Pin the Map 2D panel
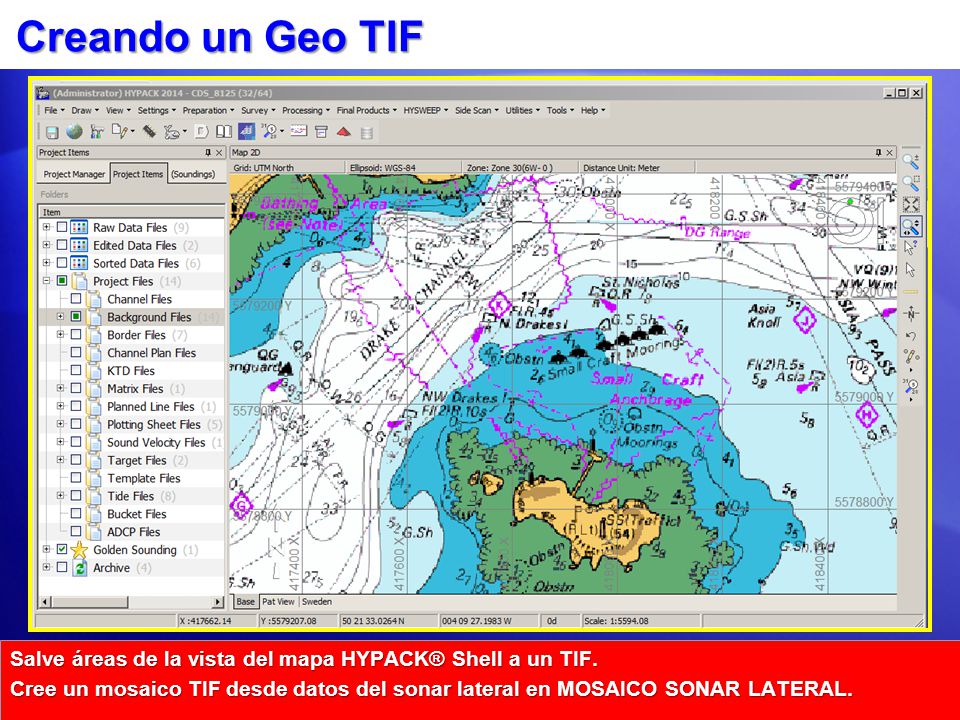This screenshot has height=720, width=960. coord(879,152)
